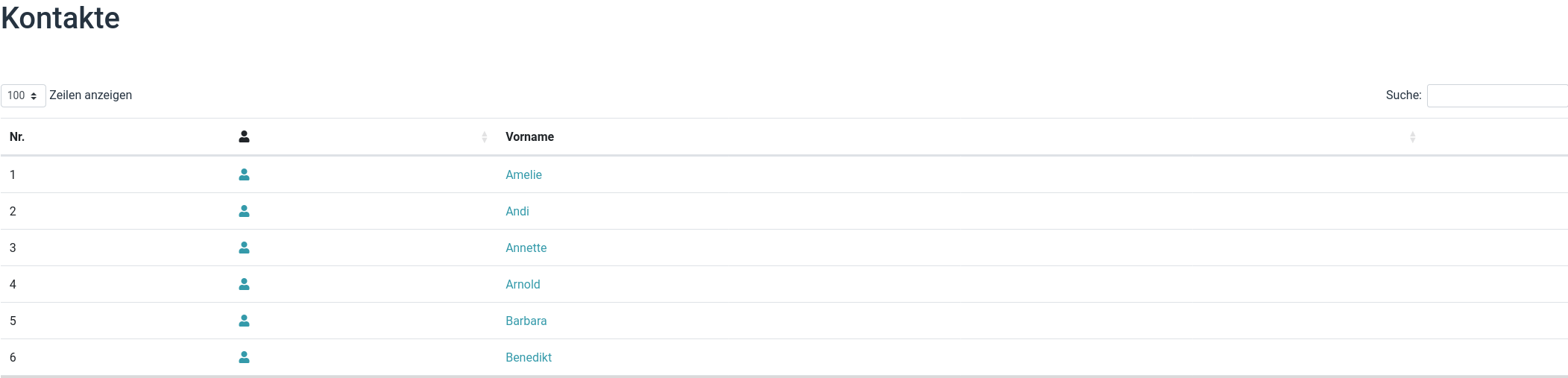Image resolution: width=1568 pixels, height=378 pixels.
Task: Click the person icon in Benedikt's row
Action: click(244, 357)
